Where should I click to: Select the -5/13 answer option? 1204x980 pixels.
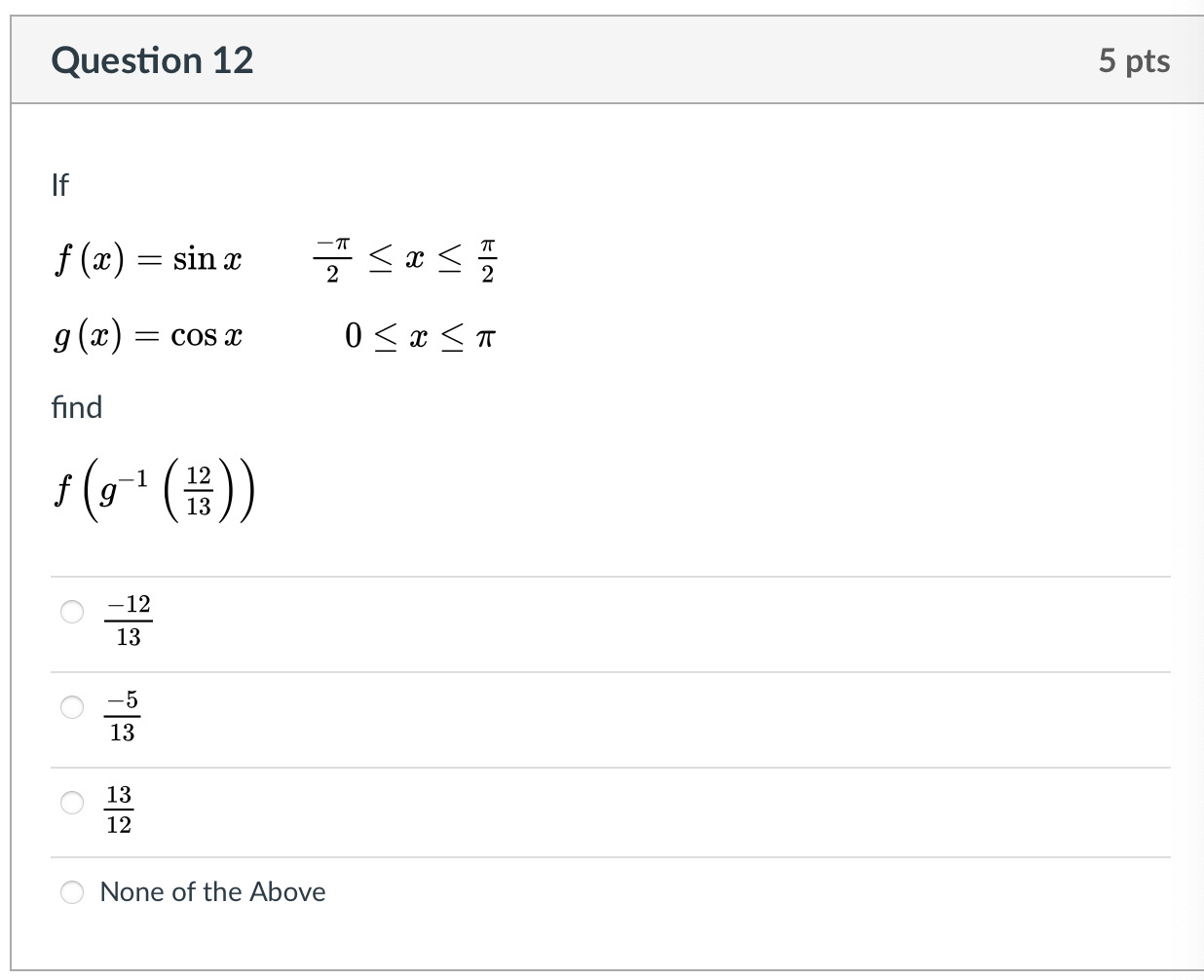(x=72, y=708)
